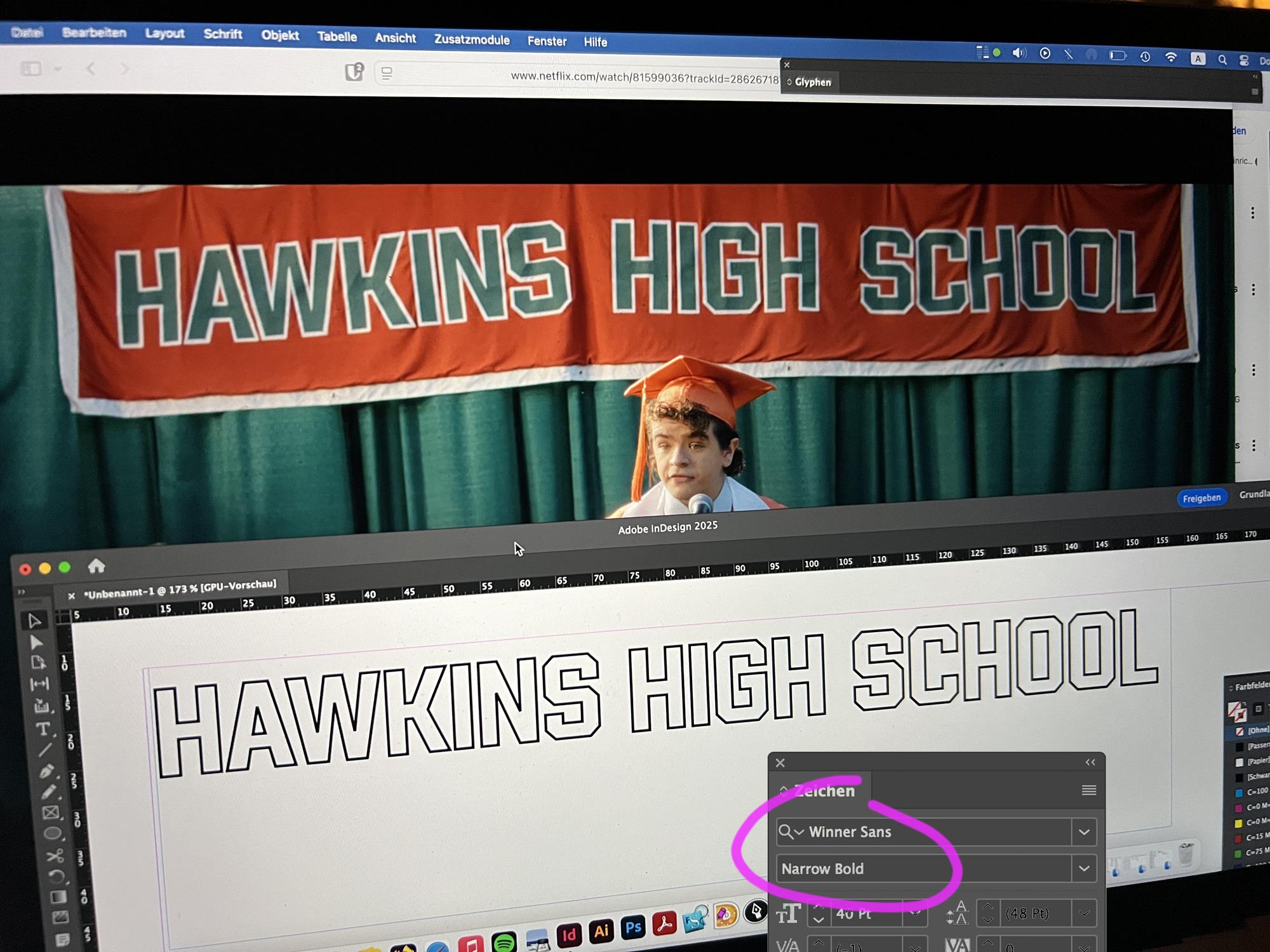Select the Gap tool

tap(39, 684)
